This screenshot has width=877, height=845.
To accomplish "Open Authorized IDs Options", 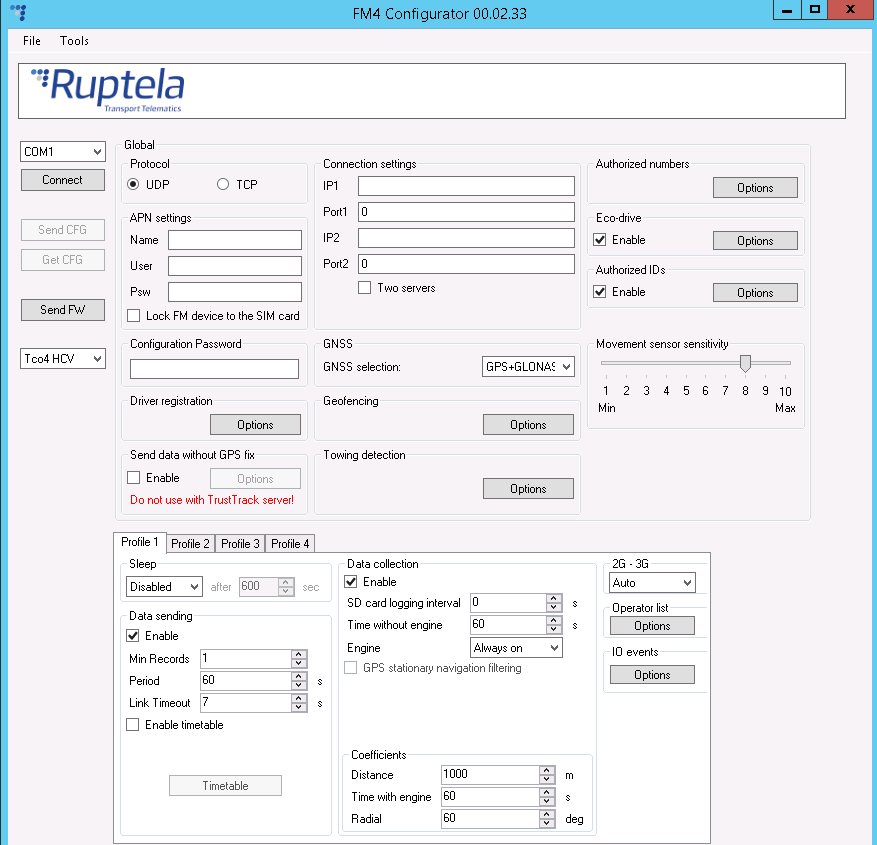I will 755,293.
